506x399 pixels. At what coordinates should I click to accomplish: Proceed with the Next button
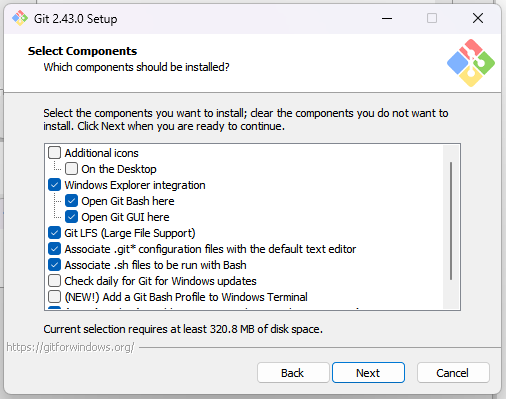pos(368,373)
